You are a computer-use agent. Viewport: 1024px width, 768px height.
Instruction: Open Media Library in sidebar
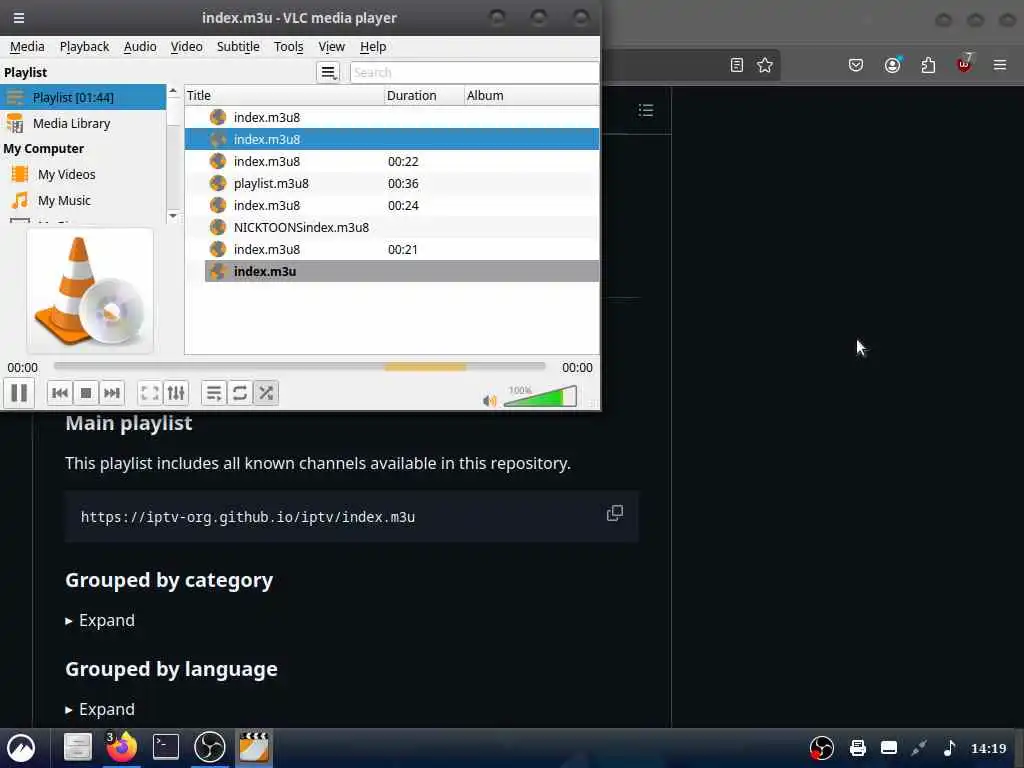click(83, 123)
